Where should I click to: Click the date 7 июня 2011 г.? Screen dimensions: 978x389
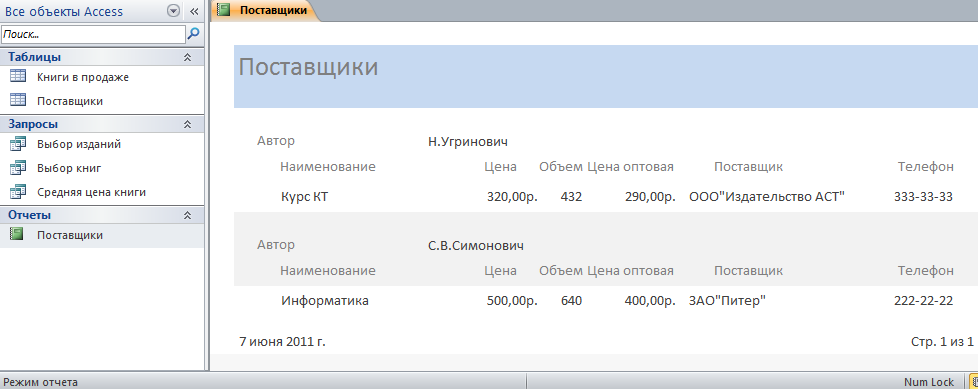[x=283, y=342]
